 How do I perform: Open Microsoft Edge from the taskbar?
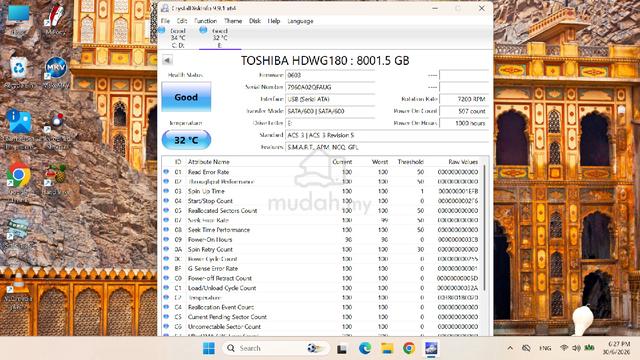364,348
